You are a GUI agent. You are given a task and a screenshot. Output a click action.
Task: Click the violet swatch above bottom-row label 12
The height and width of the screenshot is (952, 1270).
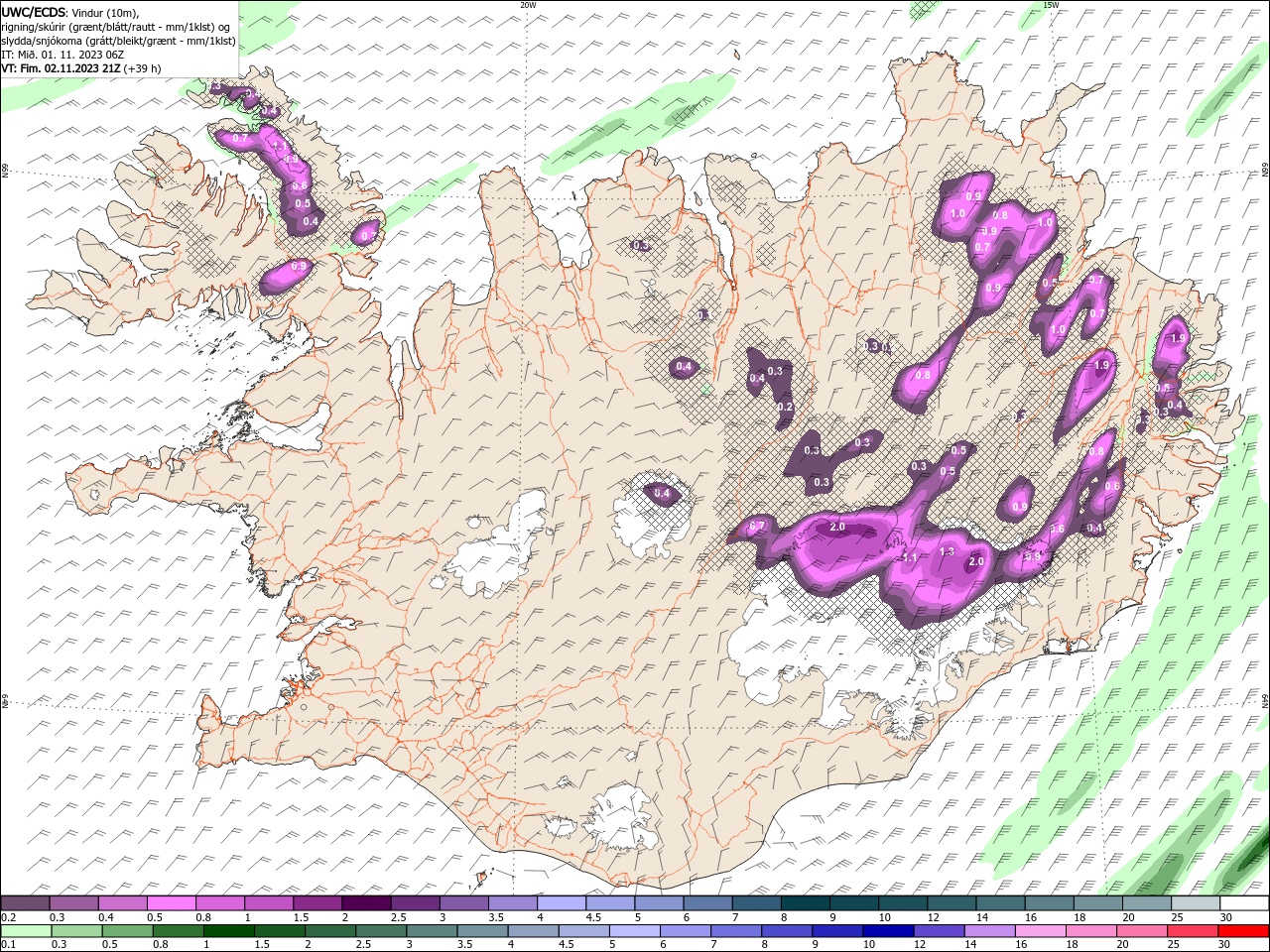pos(938,931)
